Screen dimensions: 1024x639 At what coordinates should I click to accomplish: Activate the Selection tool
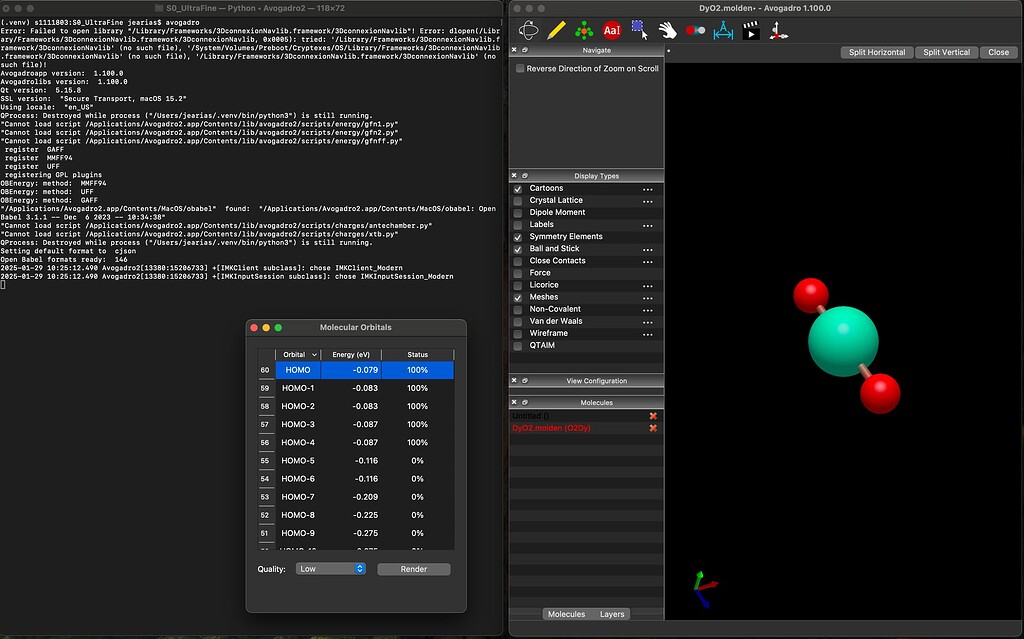click(640, 30)
